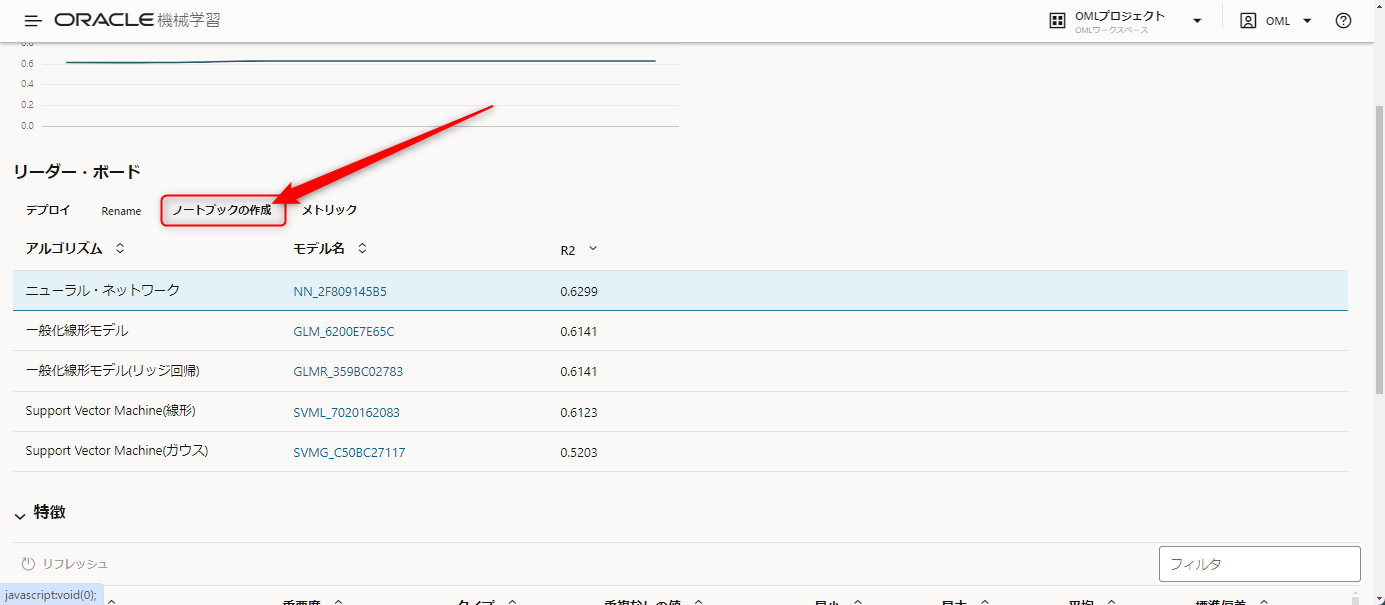Click the リーダー・ボード heading
The width and height of the screenshot is (1385, 605).
[77, 172]
